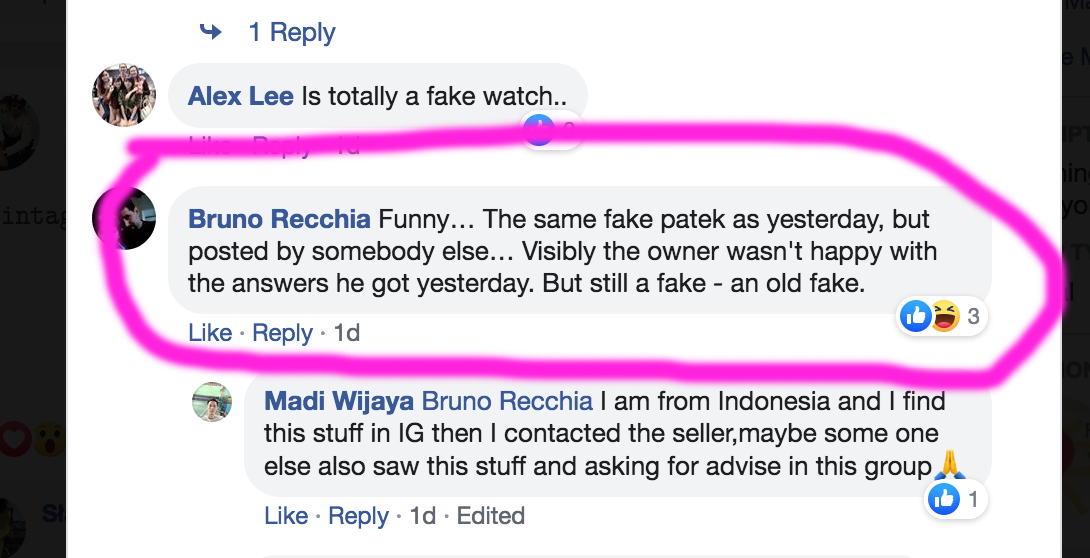Open Alex Lee's profile picture
Viewport: 1090px width, 558px height.
pyautogui.click(x=124, y=95)
